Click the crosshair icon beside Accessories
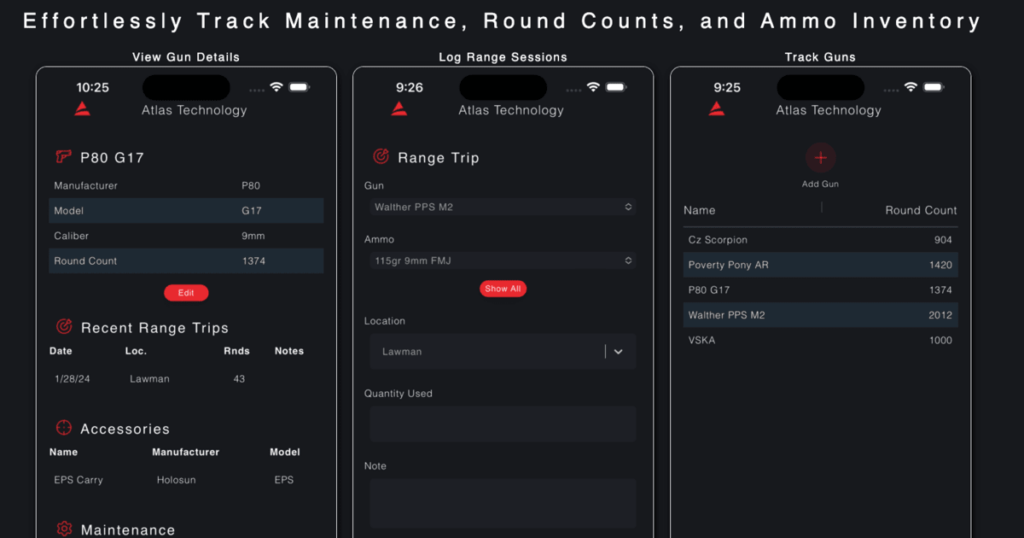The width and height of the screenshot is (1024, 538). tap(64, 428)
